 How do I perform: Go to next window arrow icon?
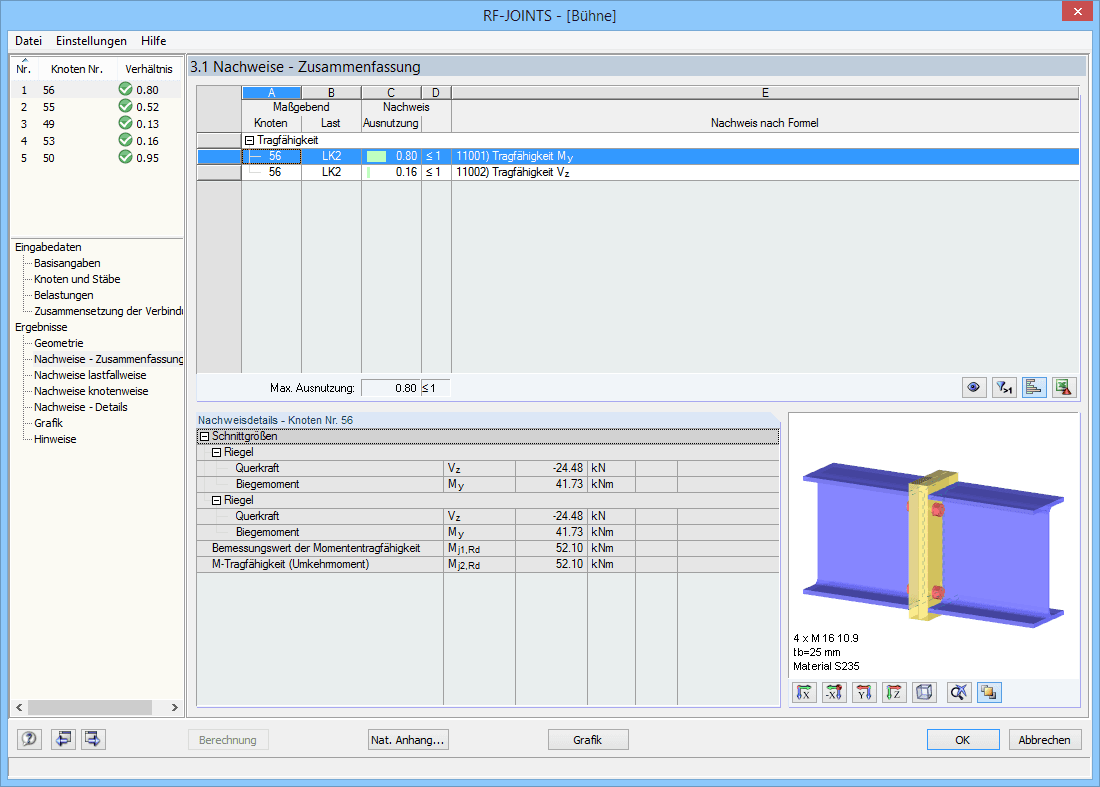93,739
